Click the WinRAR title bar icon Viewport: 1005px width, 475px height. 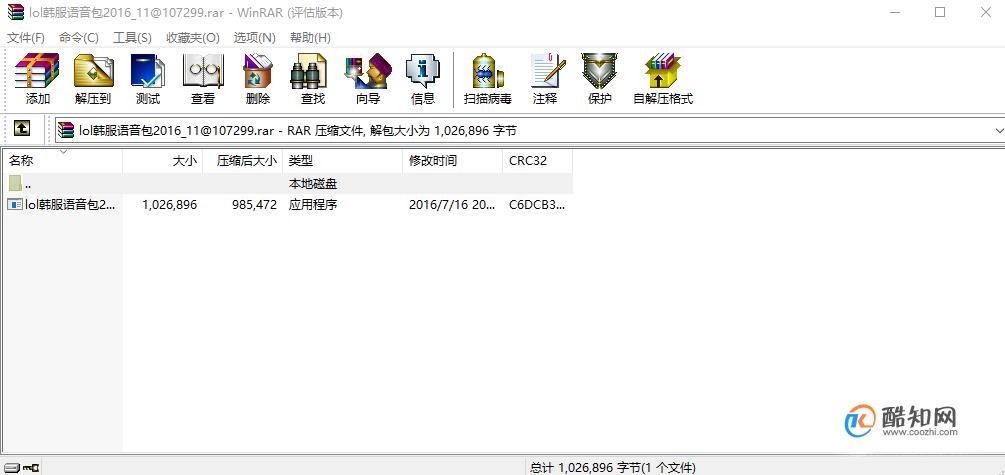(15, 12)
